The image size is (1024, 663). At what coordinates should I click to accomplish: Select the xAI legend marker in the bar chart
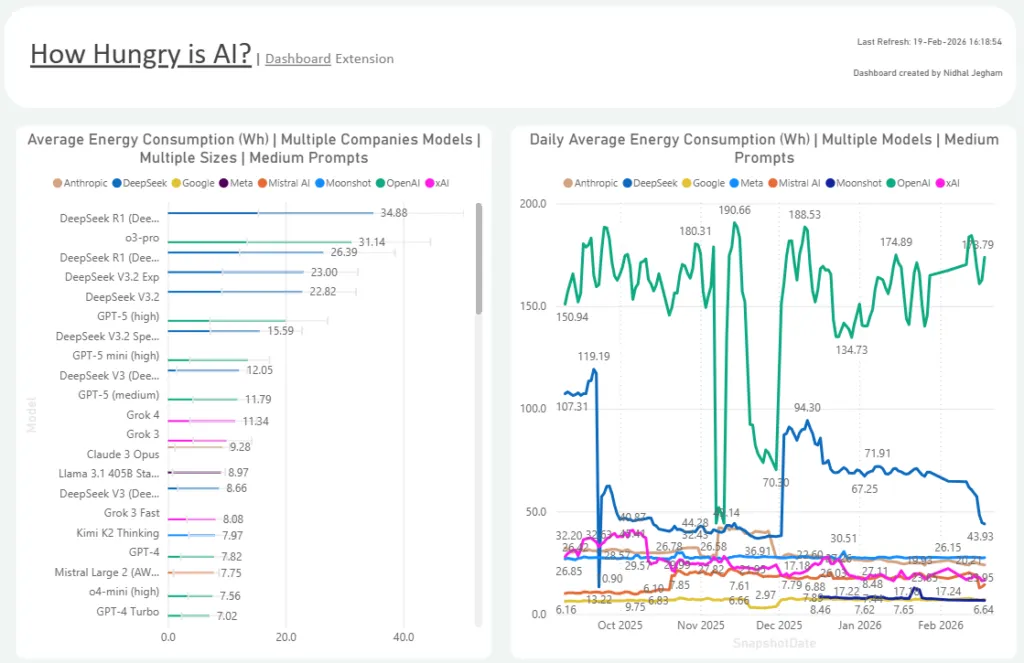click(x=430, y=183)
